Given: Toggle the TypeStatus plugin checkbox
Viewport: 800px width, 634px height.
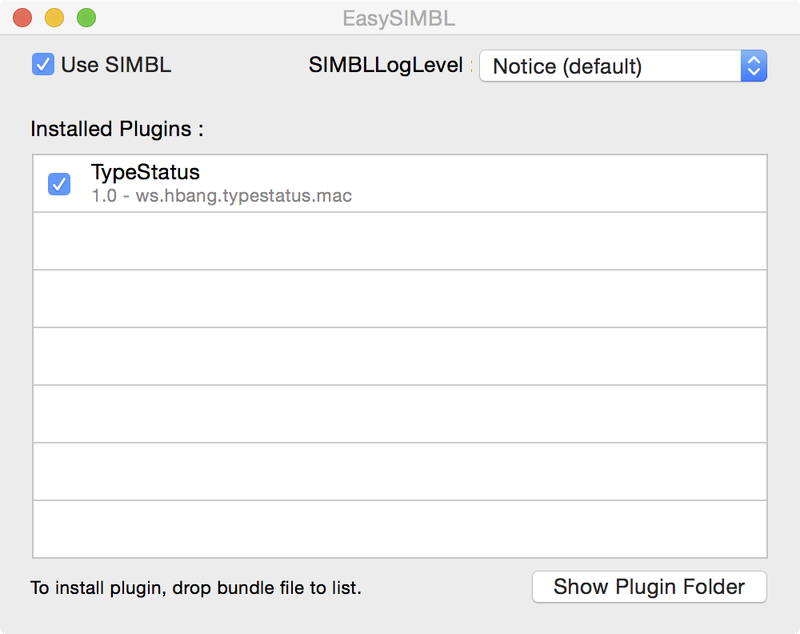Looking at the screenshot, I should pos(59,184).
